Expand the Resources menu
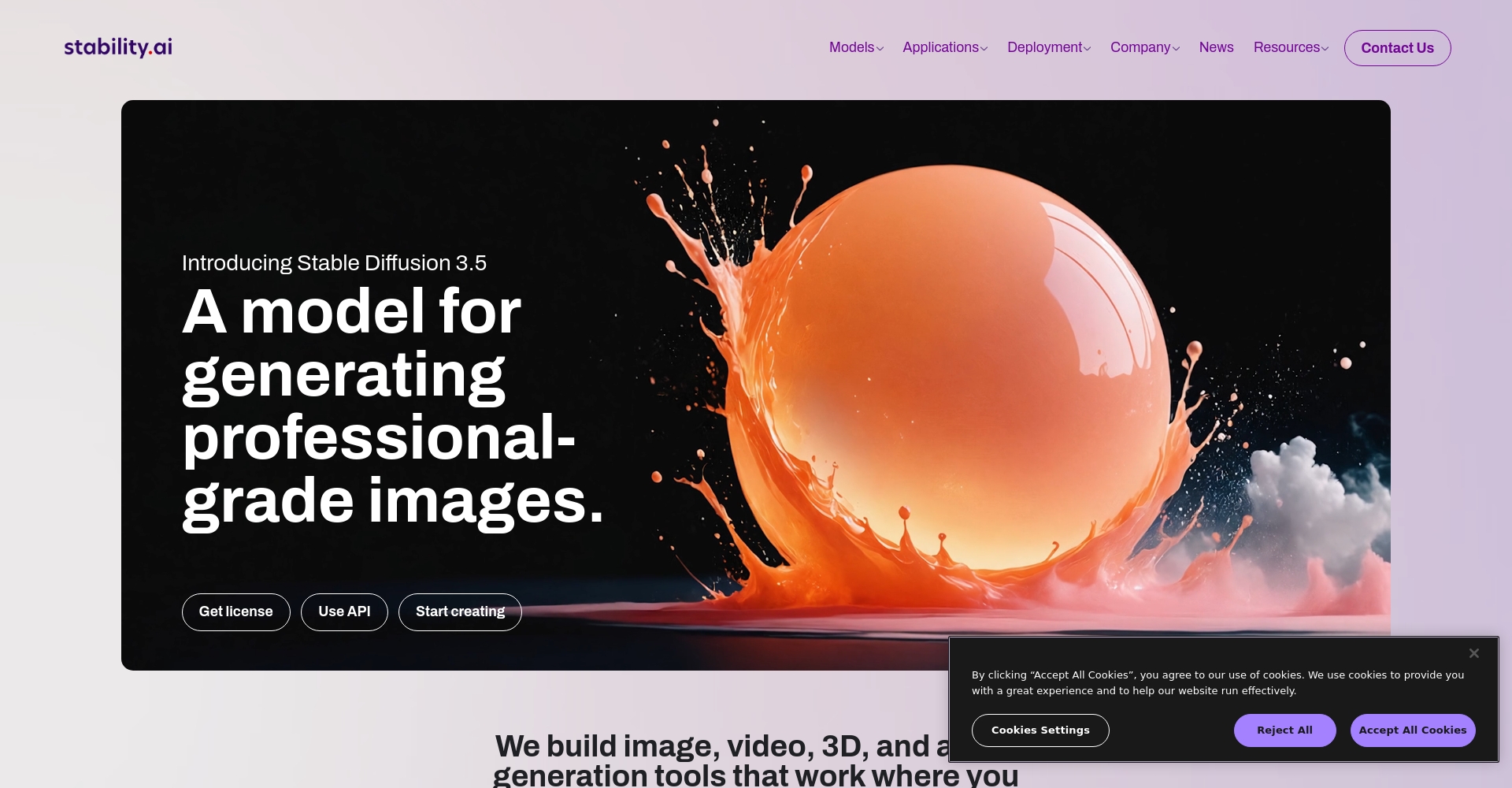The image size is (1512, 788). click(1291, 47)
